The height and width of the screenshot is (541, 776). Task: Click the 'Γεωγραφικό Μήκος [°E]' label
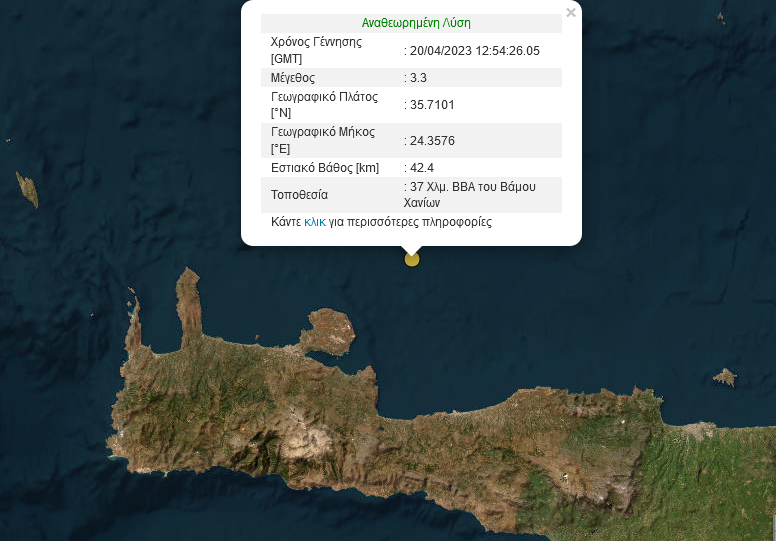click(x=323, y=140)
